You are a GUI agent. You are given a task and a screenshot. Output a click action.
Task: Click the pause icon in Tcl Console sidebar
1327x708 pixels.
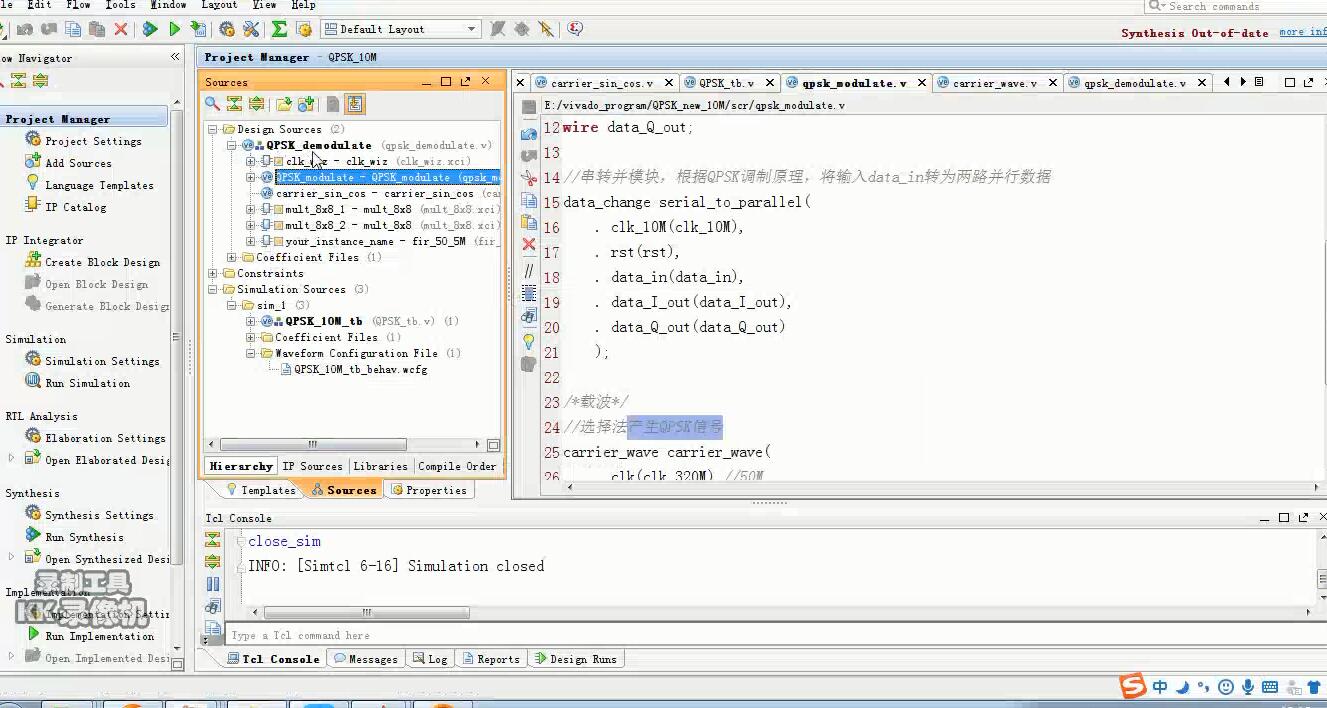tap(213, 584)
